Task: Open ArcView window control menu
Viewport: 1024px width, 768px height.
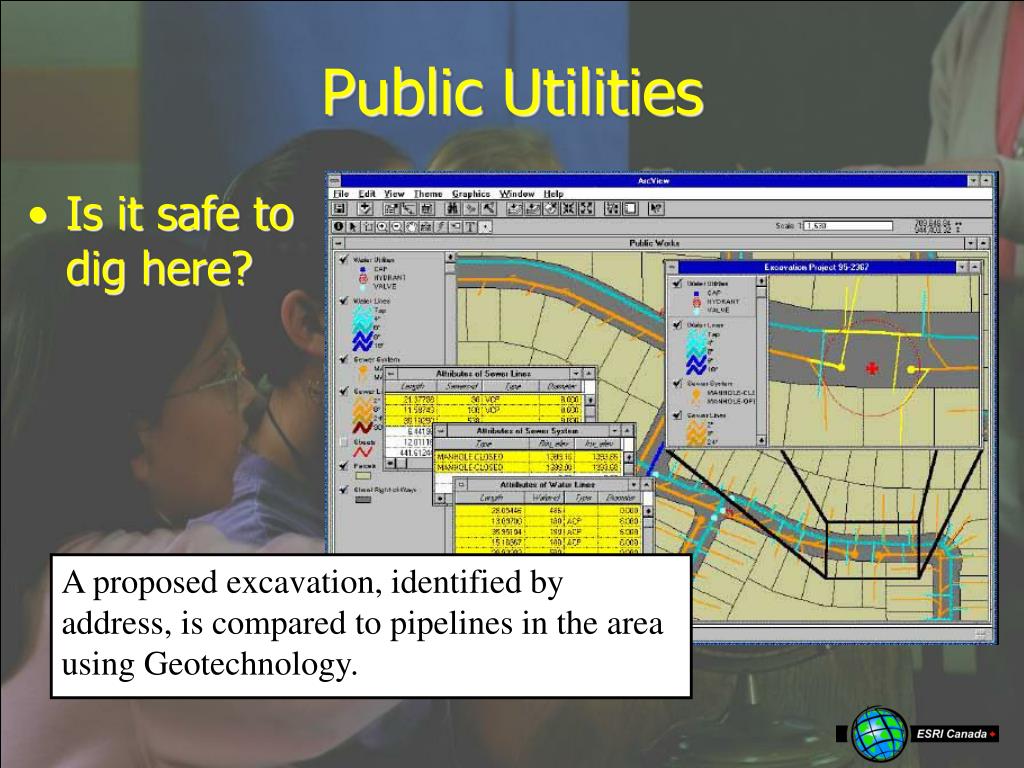Action: pyautogui.click(x=335, y=181)
